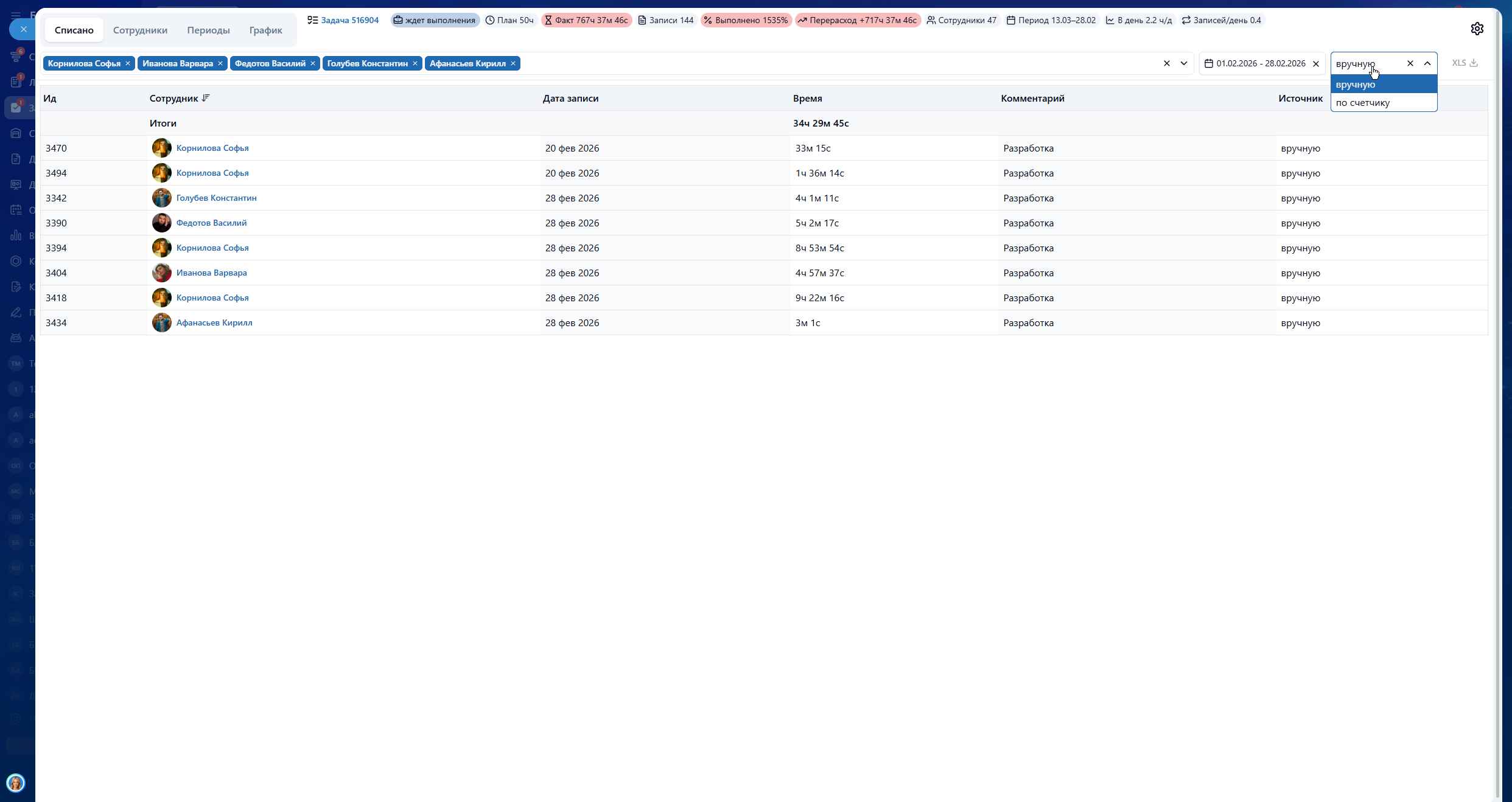Close the panel with the blue X button
1512x802 pixels.
tap(23, 29)
